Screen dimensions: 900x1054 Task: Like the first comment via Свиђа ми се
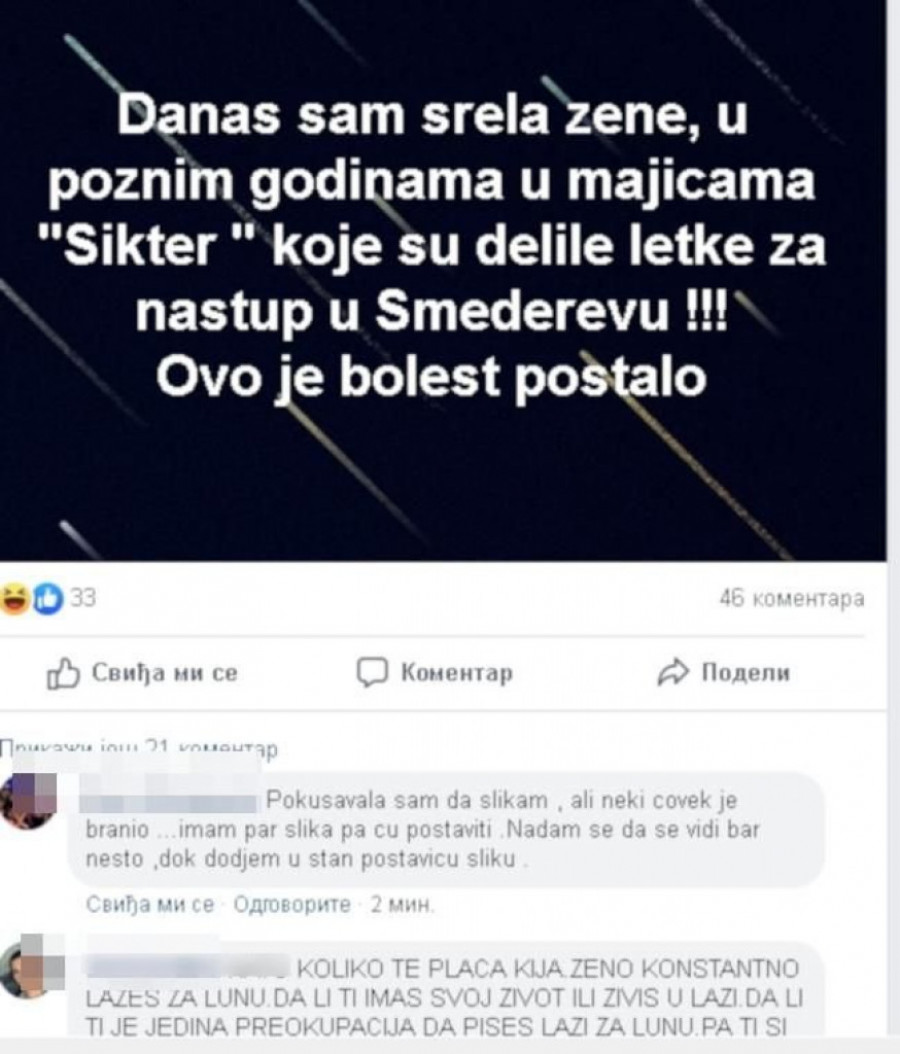click(x=149, y=905)
